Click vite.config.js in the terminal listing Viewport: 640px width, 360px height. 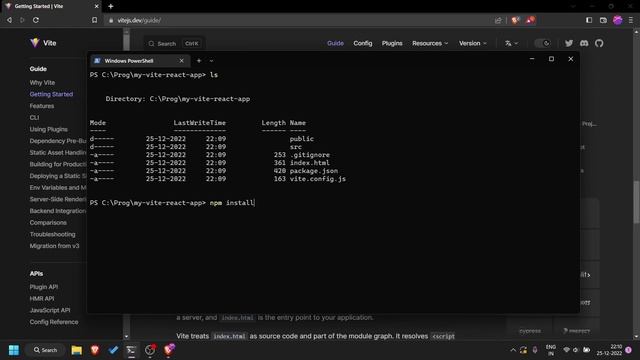point(318,179)
